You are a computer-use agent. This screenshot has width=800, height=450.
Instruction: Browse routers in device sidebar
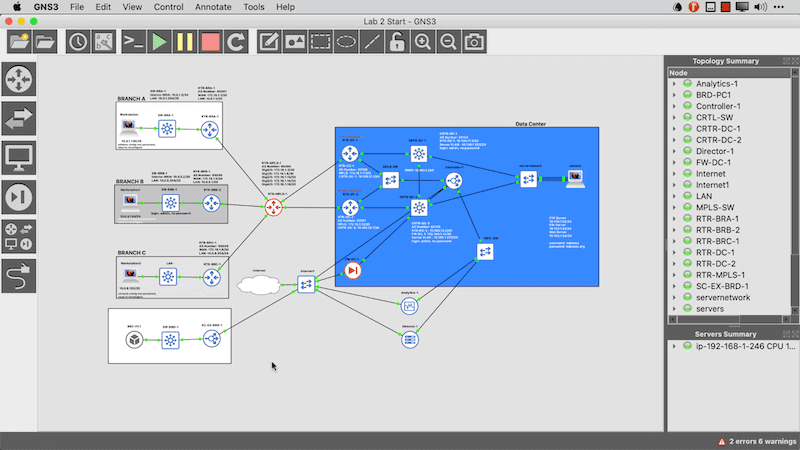(19, 80)
